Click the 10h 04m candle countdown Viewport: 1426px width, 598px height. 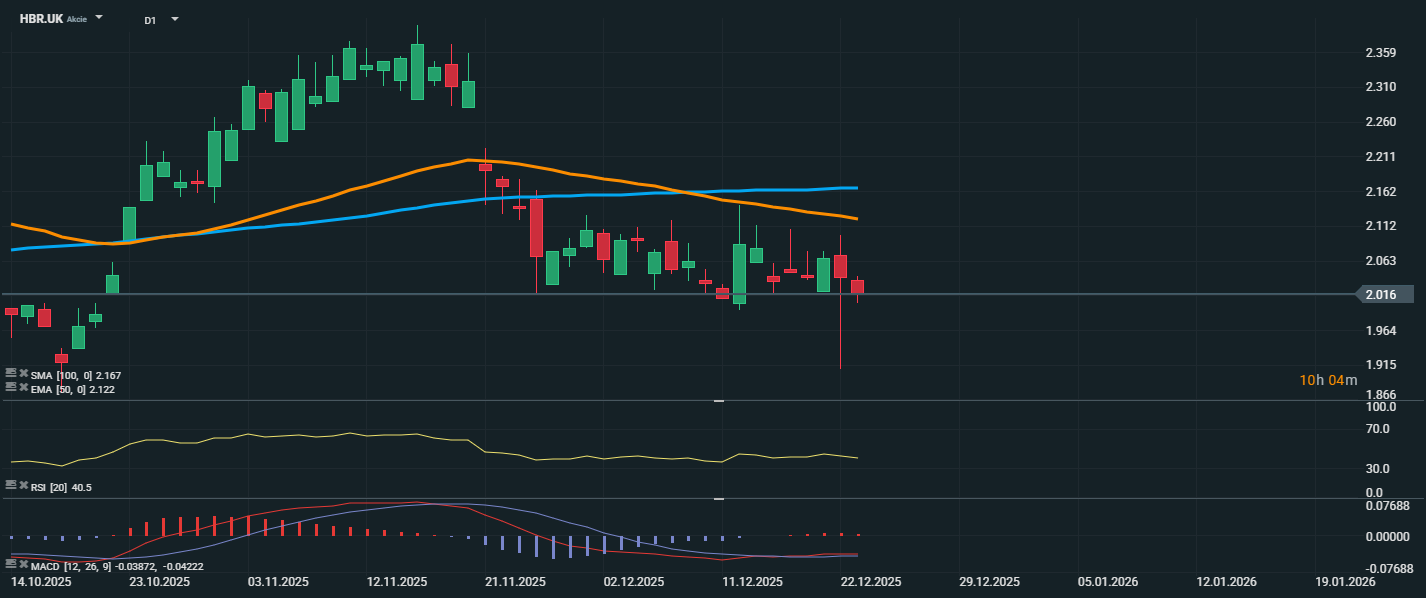[x=1328, y=380]
